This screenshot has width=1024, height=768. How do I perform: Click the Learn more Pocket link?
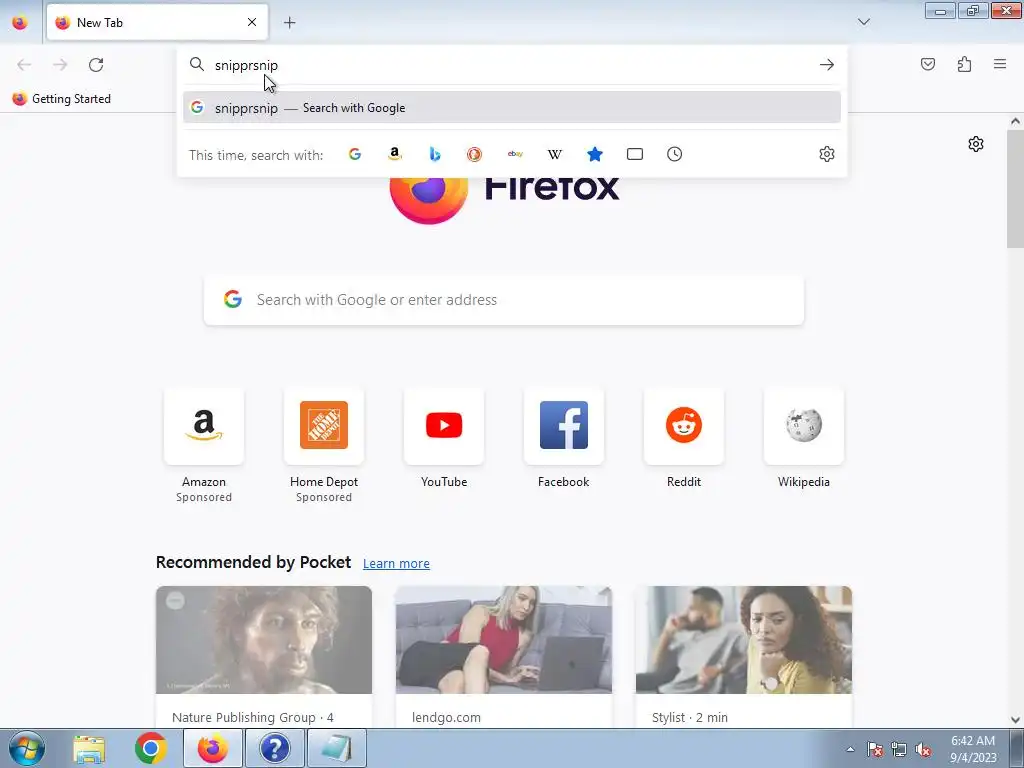(x=396, y=563)
